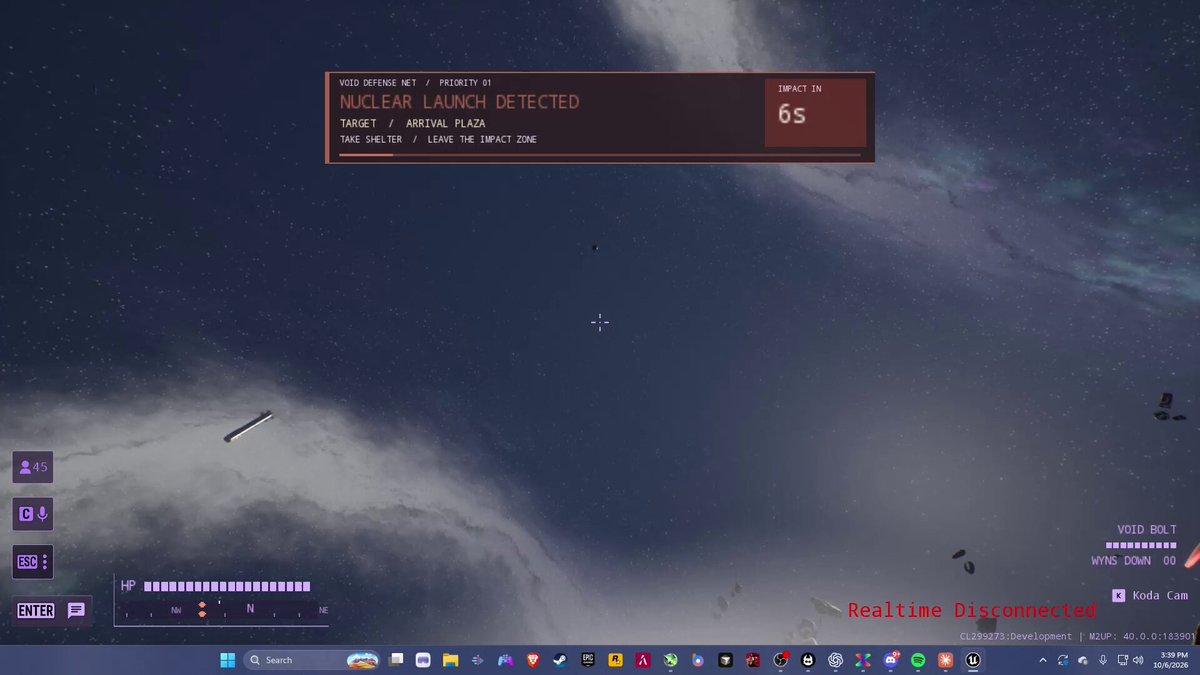Click the VOID DEFENSE NET / PRIORITY 01 label

click(415, 83)
